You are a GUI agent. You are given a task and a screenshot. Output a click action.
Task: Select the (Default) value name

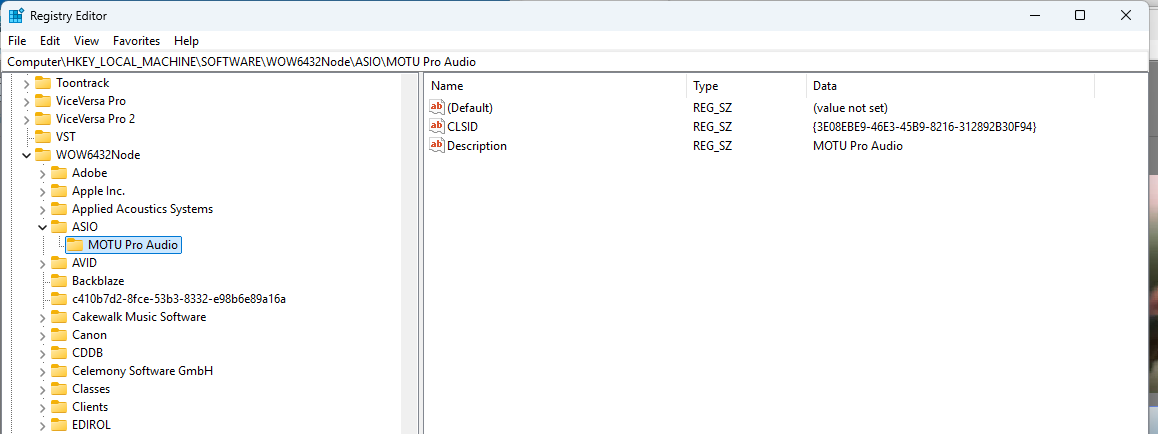tap(470, 108)
